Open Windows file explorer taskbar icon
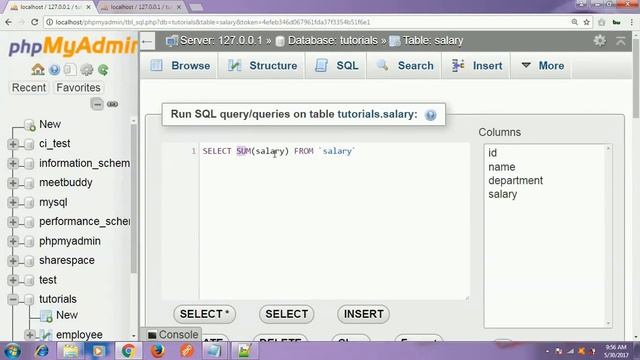 coord(70,351)
